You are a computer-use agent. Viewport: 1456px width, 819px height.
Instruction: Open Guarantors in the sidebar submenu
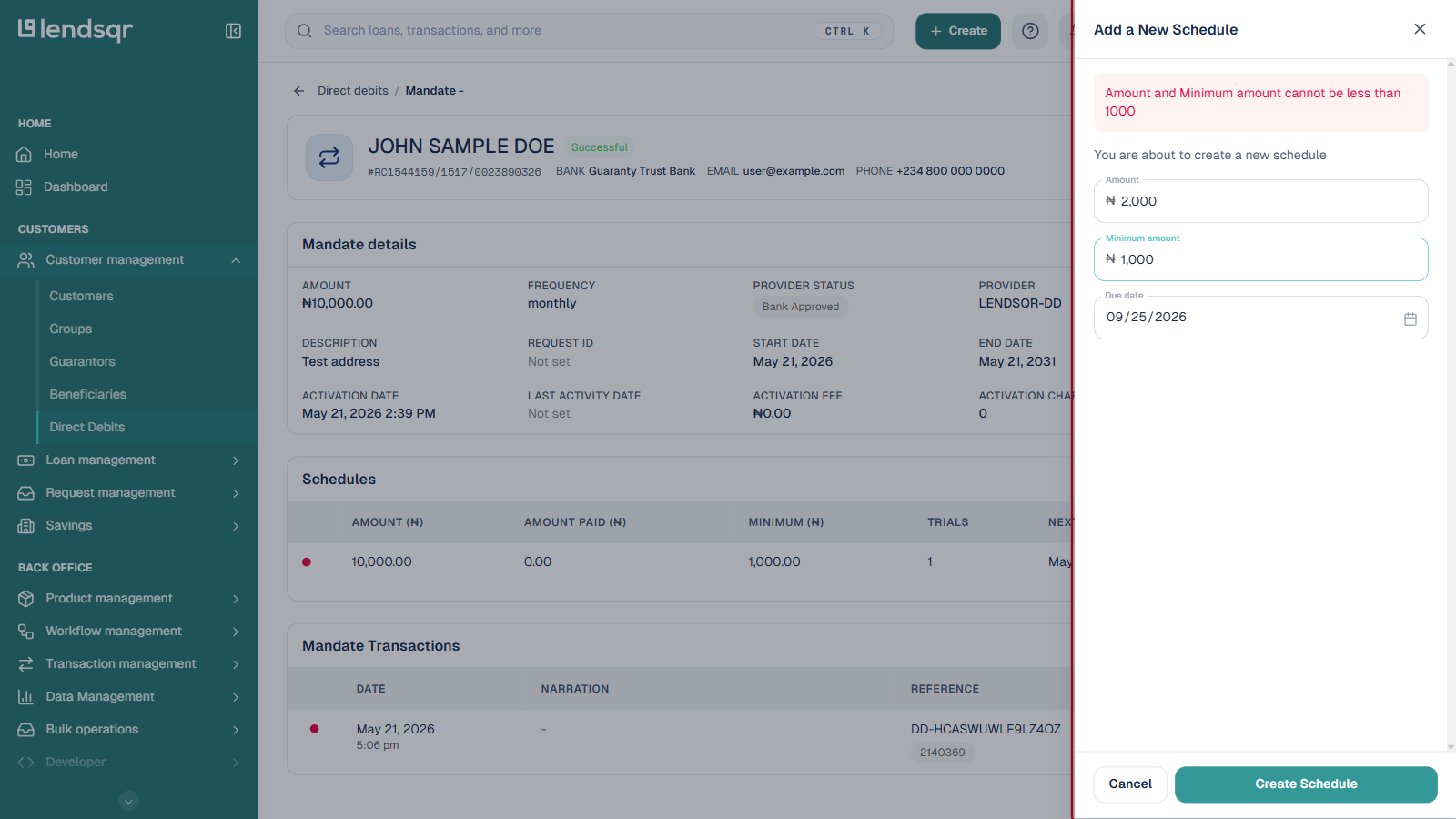[x=82, y=362]
